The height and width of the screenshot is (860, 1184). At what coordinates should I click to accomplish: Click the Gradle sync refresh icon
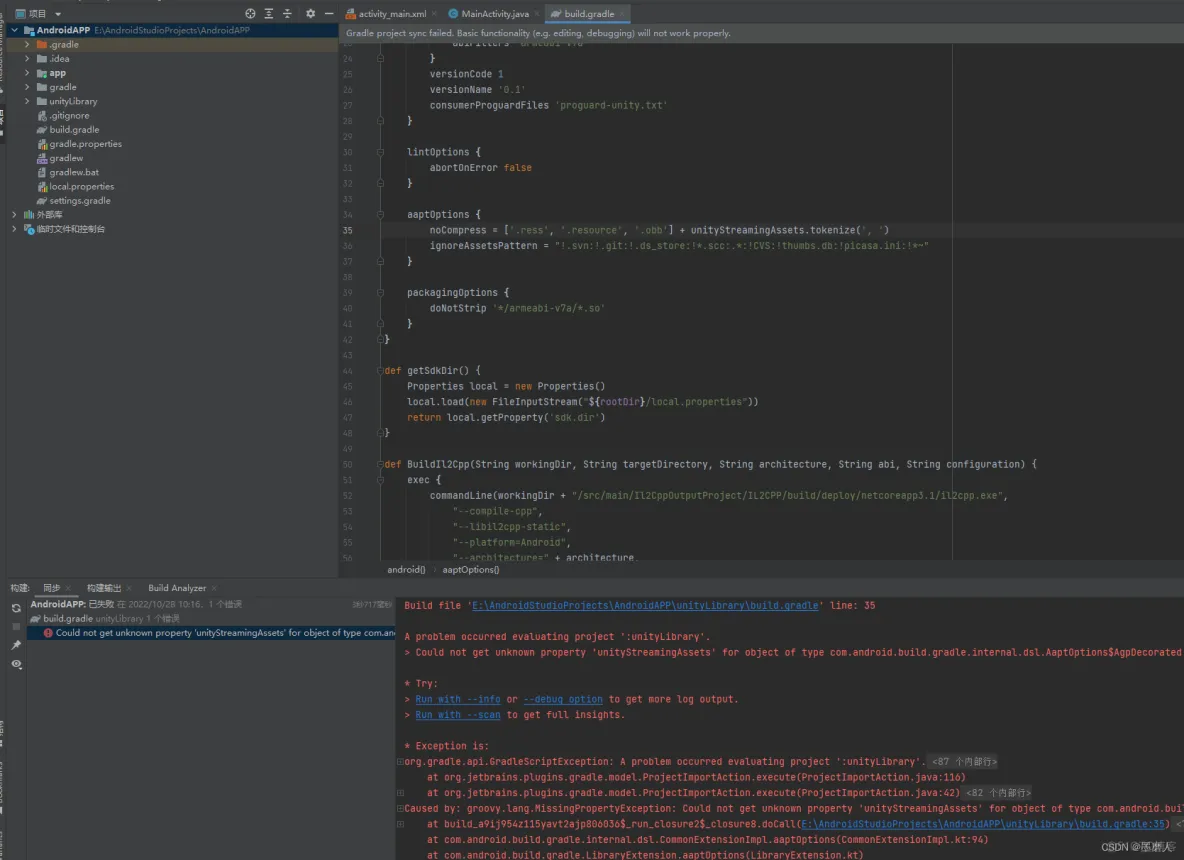coord(16,608)
